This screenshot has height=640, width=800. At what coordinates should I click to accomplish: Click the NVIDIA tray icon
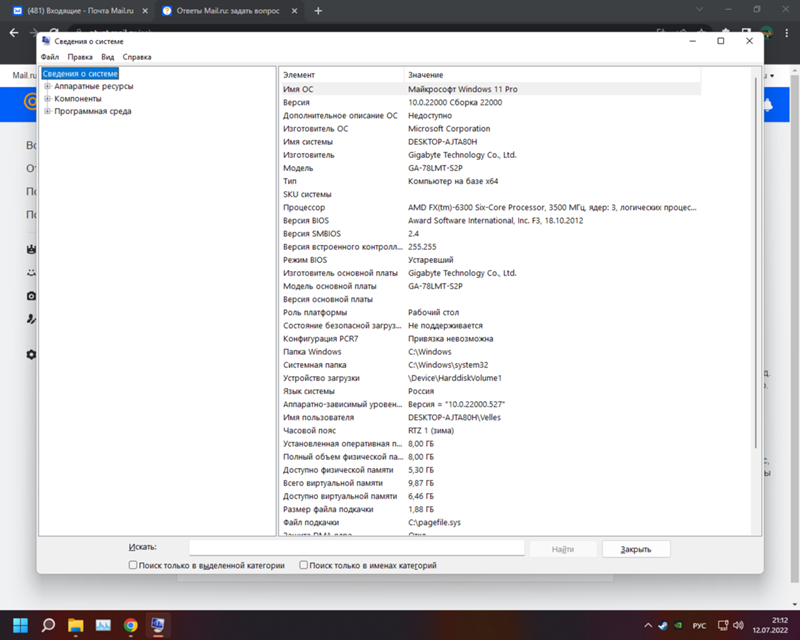(x=679, y=625)
